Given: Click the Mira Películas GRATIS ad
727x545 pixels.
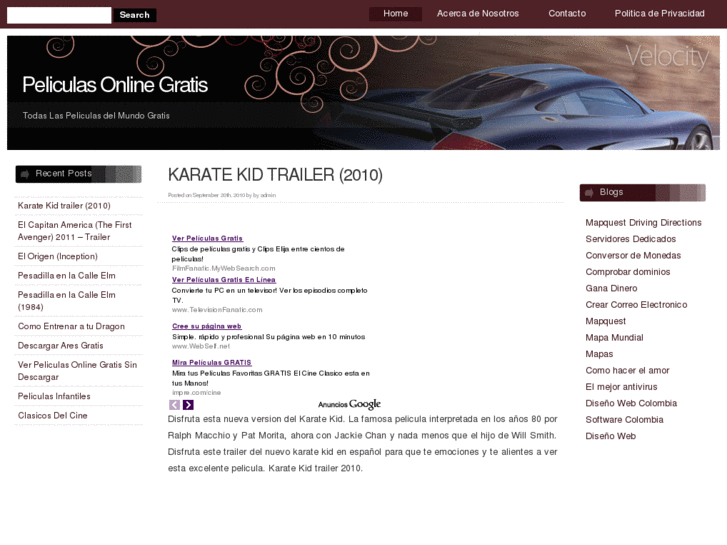Looking at the screenshot, I should [x=211, y=362].
